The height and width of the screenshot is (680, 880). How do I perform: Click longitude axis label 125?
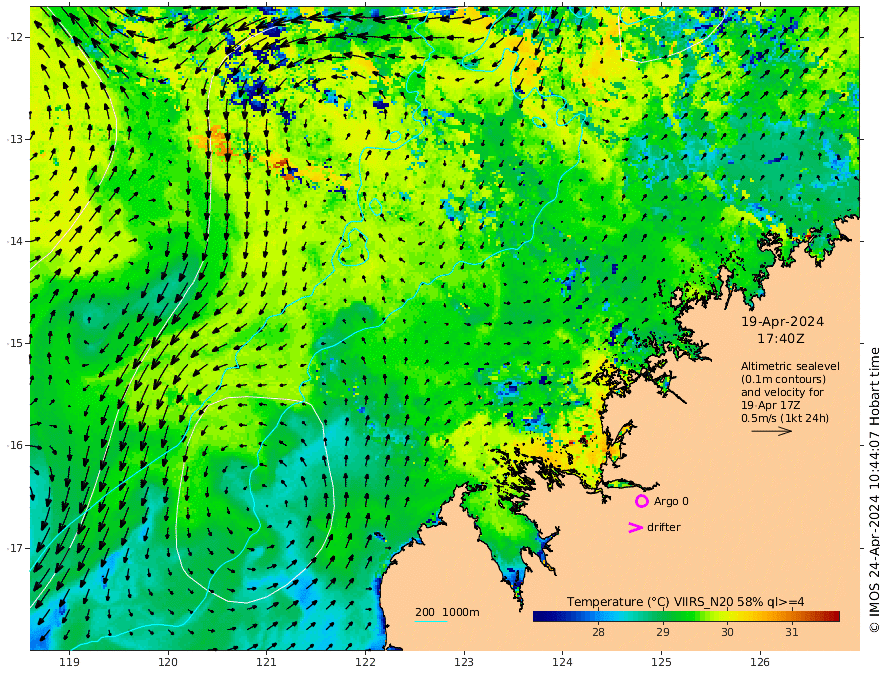pos(661,662)
